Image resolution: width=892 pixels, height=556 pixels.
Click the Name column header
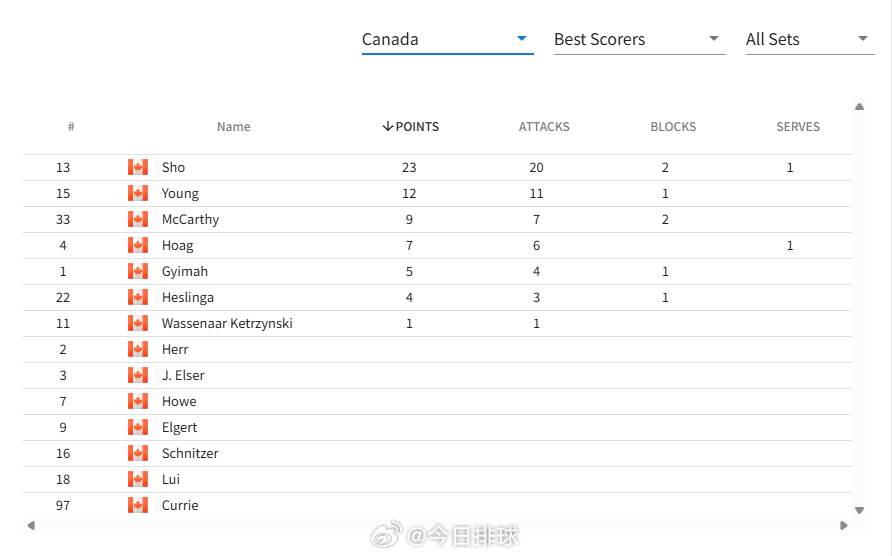coord(233,126)
